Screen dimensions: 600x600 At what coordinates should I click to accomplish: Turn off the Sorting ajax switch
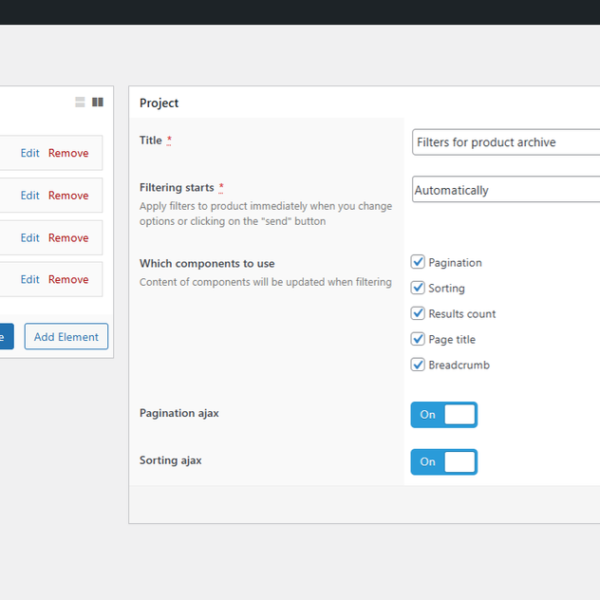pos(444,462)
